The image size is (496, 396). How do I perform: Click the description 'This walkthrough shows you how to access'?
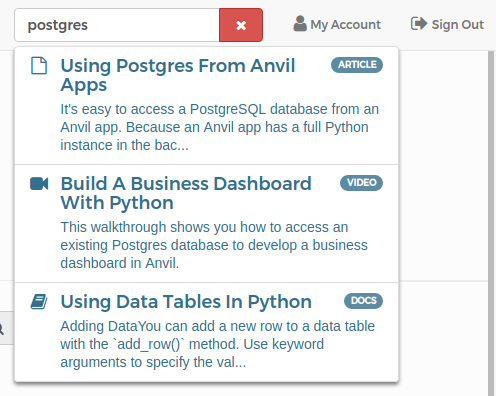point(214,245)
